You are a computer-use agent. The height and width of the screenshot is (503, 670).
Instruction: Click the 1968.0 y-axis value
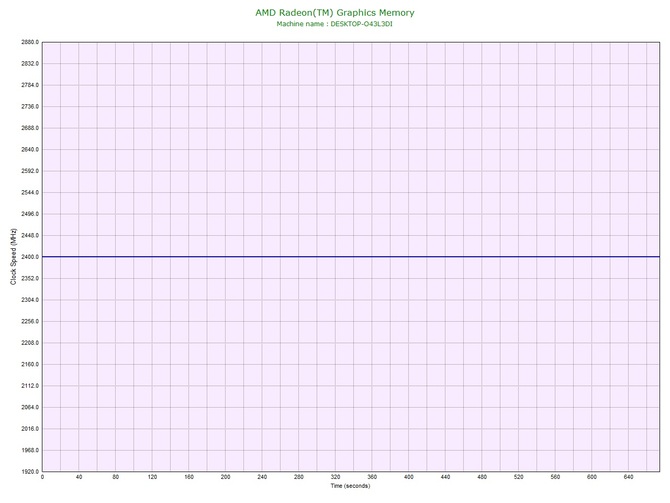(x=30, y=450)
